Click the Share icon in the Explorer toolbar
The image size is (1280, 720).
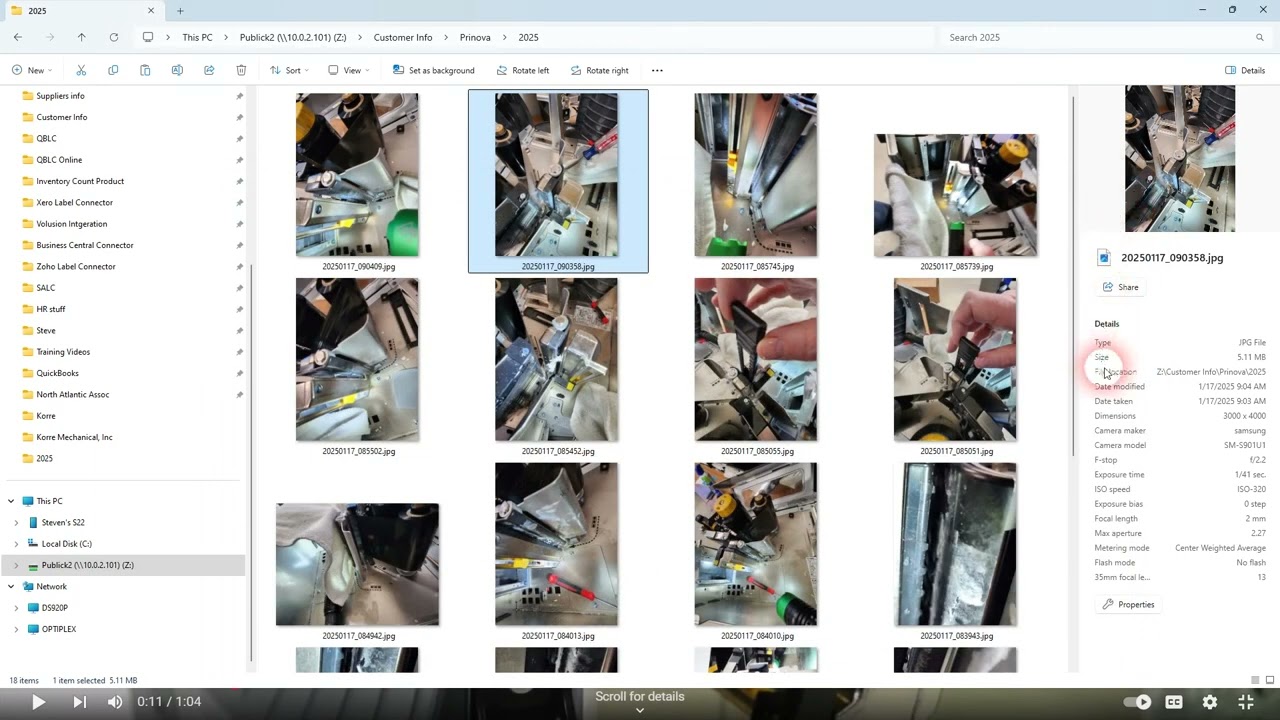tap(209, 70)
